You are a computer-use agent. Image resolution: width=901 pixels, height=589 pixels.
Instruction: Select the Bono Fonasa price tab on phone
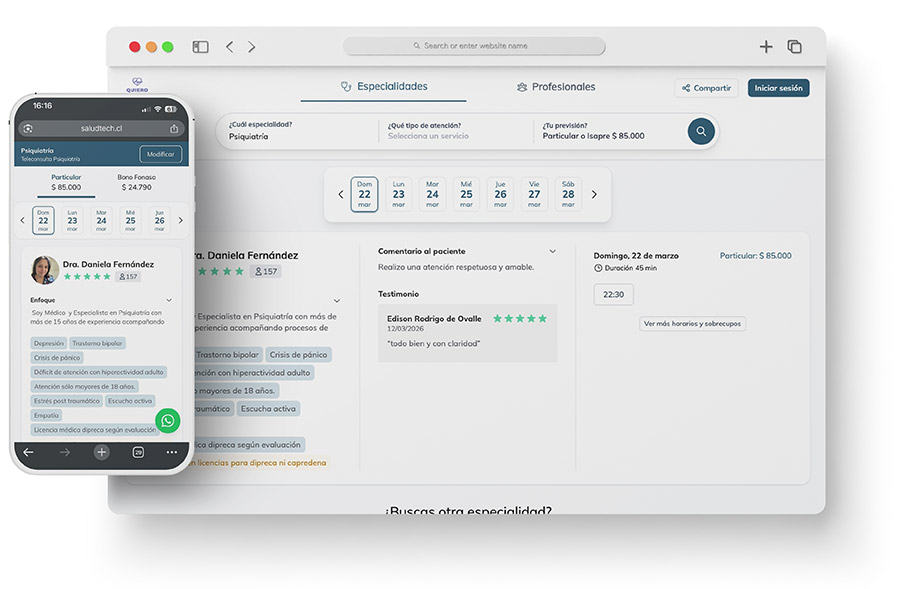click(x=136, y=182)
